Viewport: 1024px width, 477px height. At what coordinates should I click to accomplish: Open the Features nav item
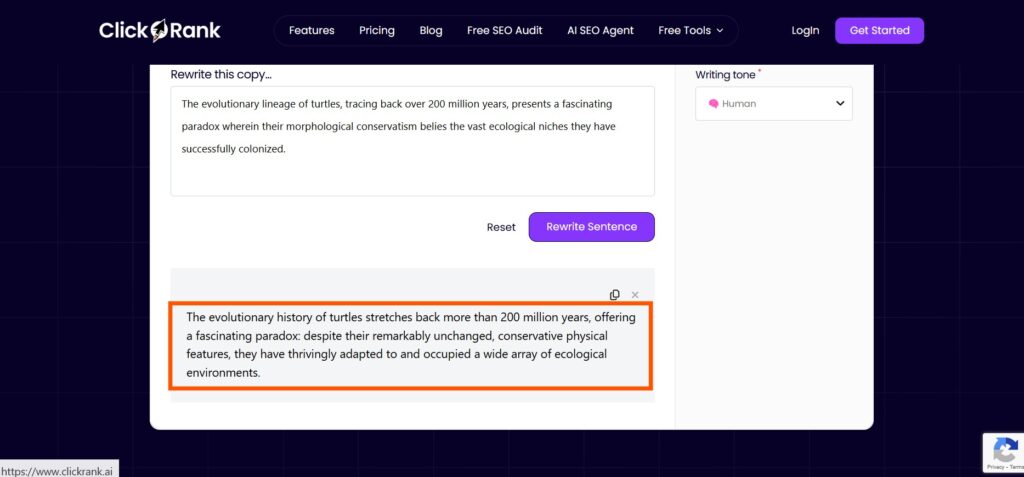coord(312,31)
